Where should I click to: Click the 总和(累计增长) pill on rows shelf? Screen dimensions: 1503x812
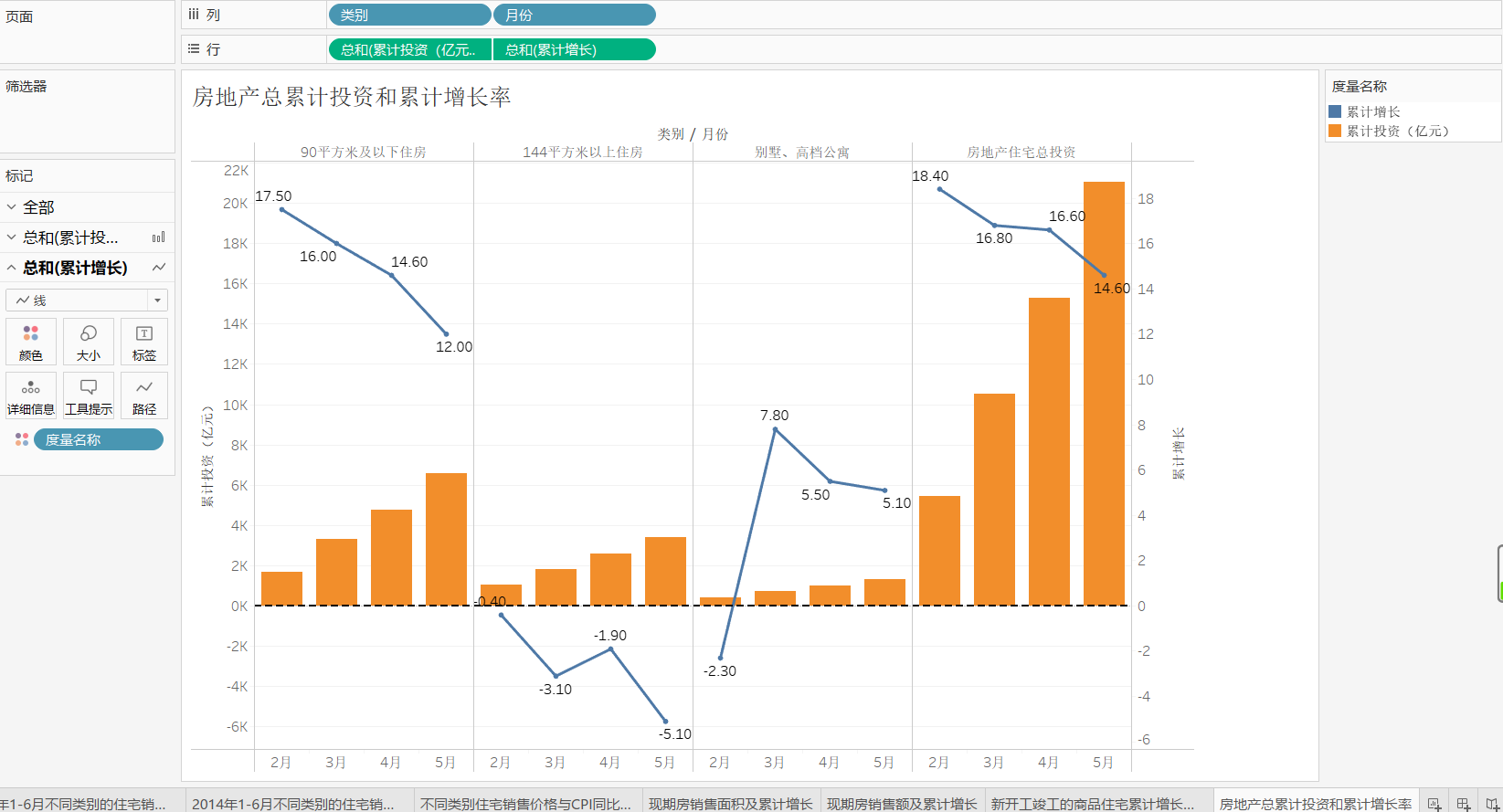574,49
